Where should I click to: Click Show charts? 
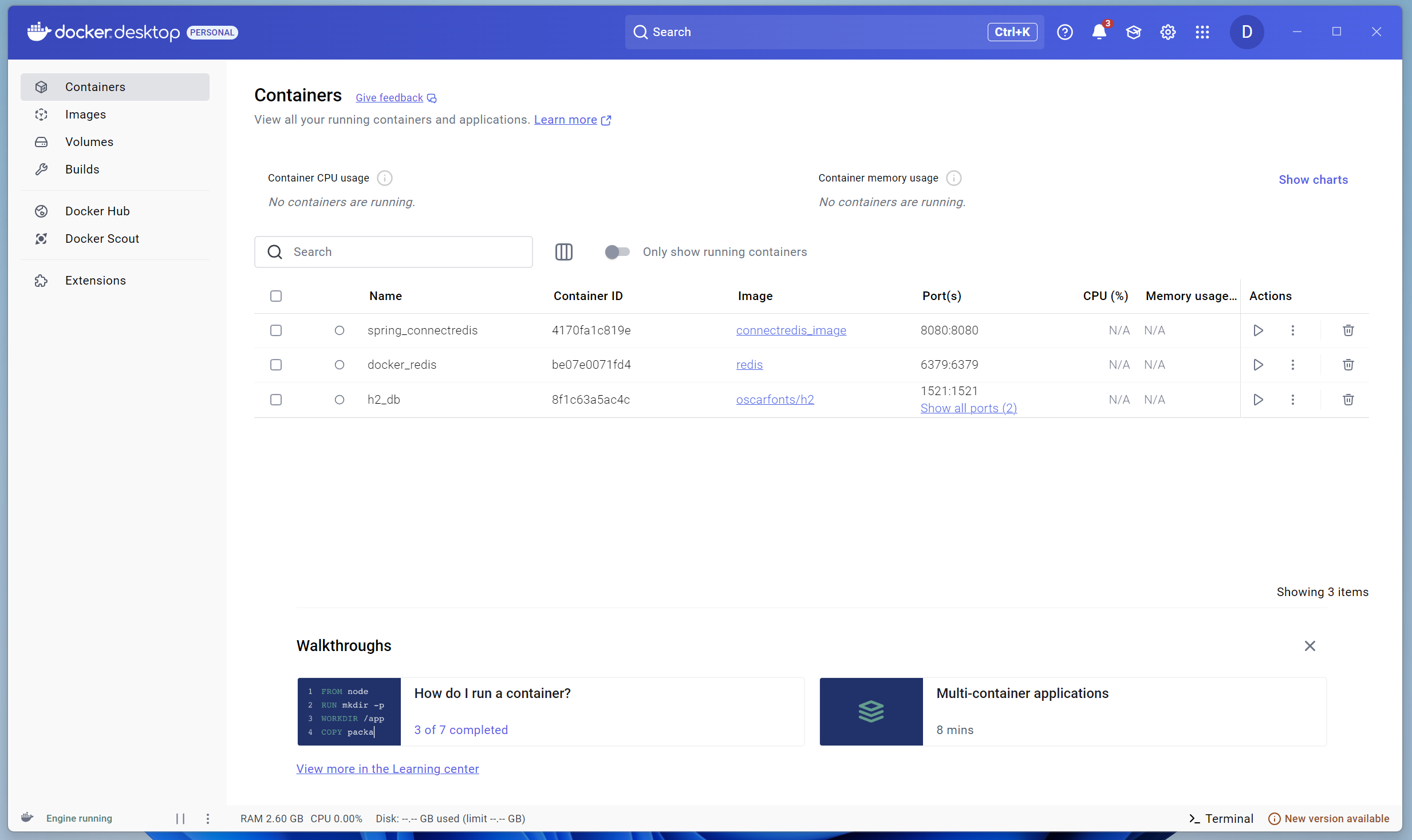click(1313, 180)
